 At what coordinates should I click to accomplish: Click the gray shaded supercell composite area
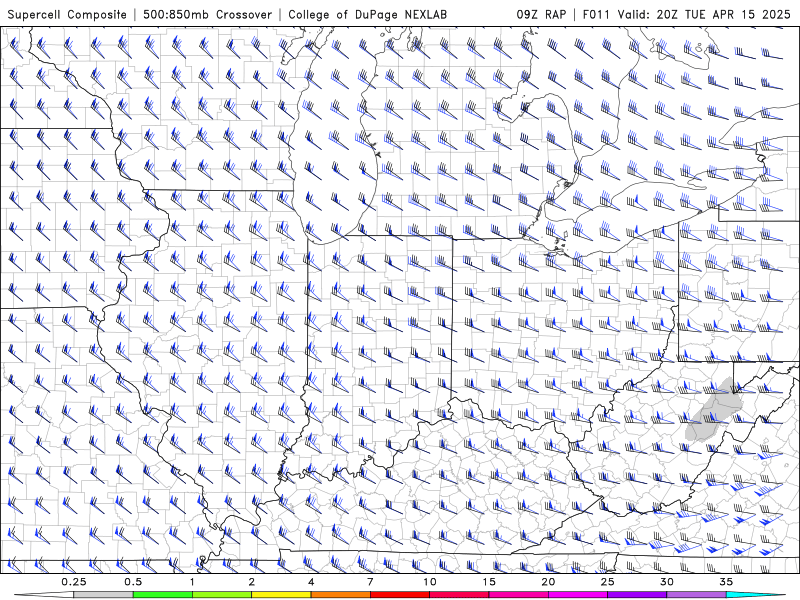coord(714,410)
